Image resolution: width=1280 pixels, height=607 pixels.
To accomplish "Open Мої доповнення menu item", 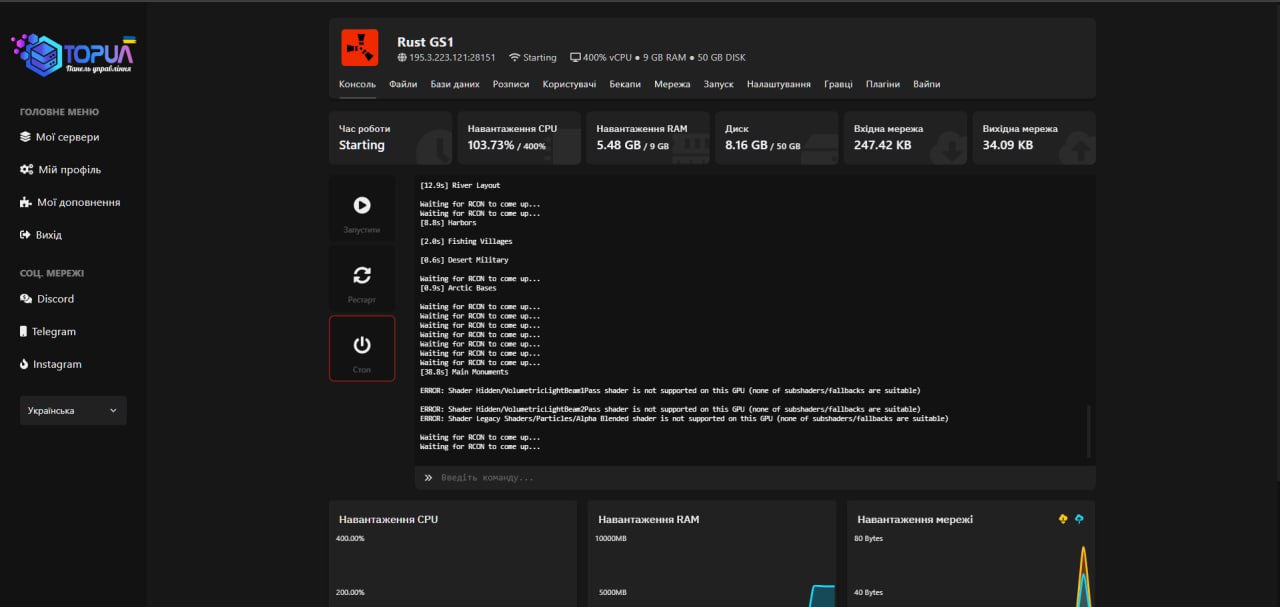I will click(x=77, y=202).
